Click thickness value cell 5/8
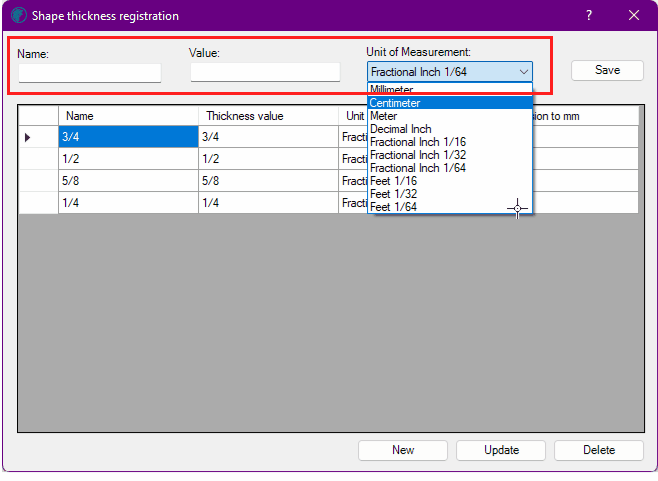The image size is (658, 481). 268,181
